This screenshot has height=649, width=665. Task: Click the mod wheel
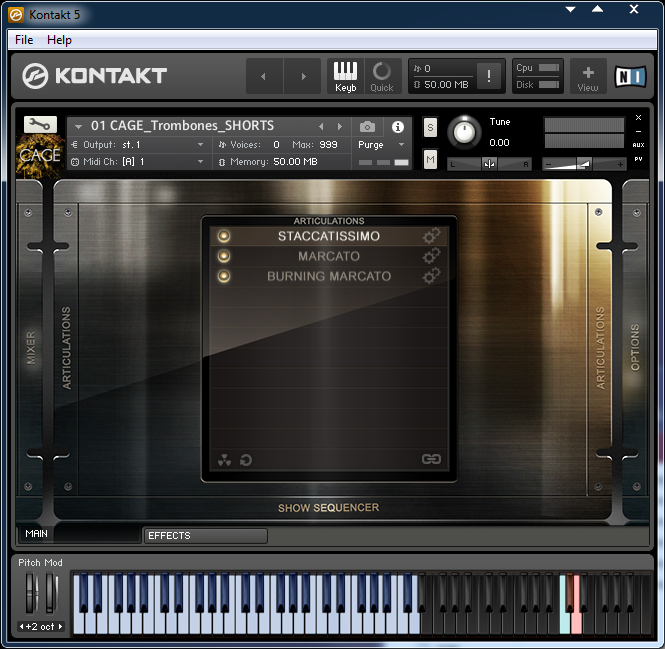51,593
